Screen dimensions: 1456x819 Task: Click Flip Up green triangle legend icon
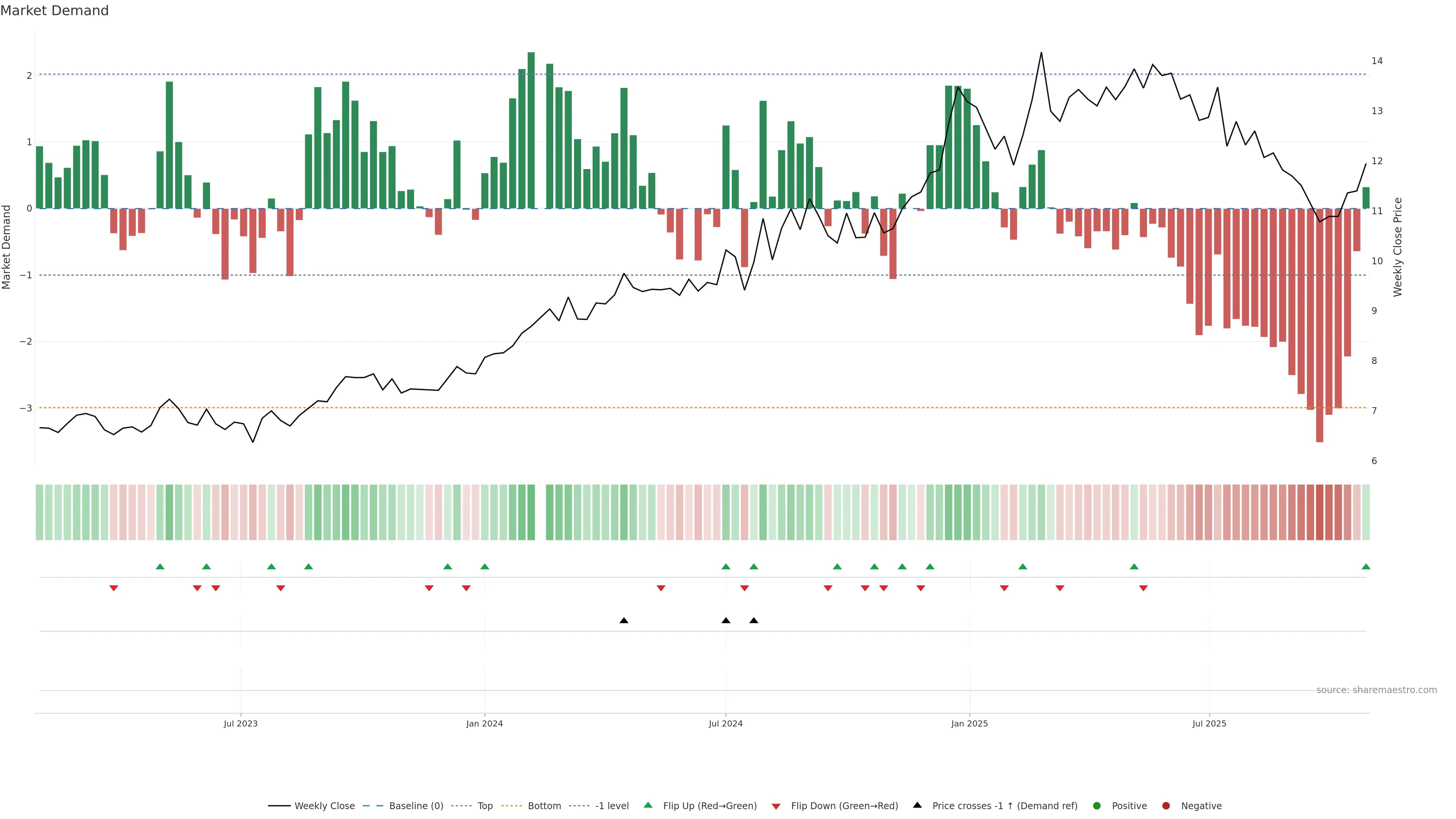648,805
